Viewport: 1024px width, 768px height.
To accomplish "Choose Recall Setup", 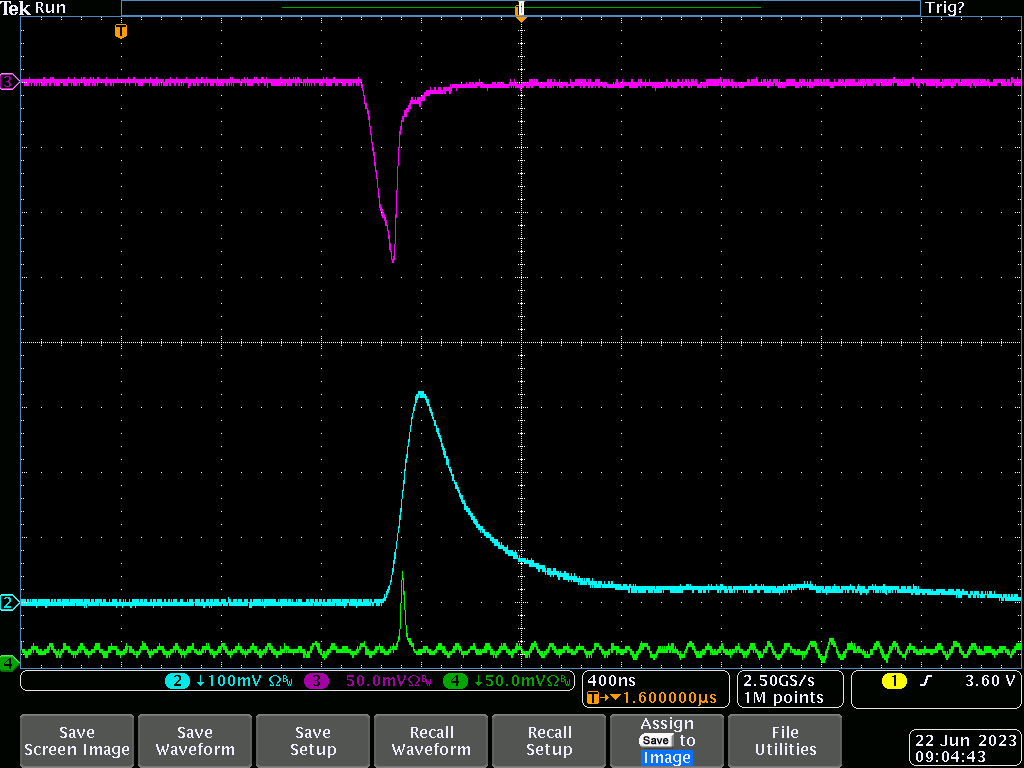I will tap(549, 741).
